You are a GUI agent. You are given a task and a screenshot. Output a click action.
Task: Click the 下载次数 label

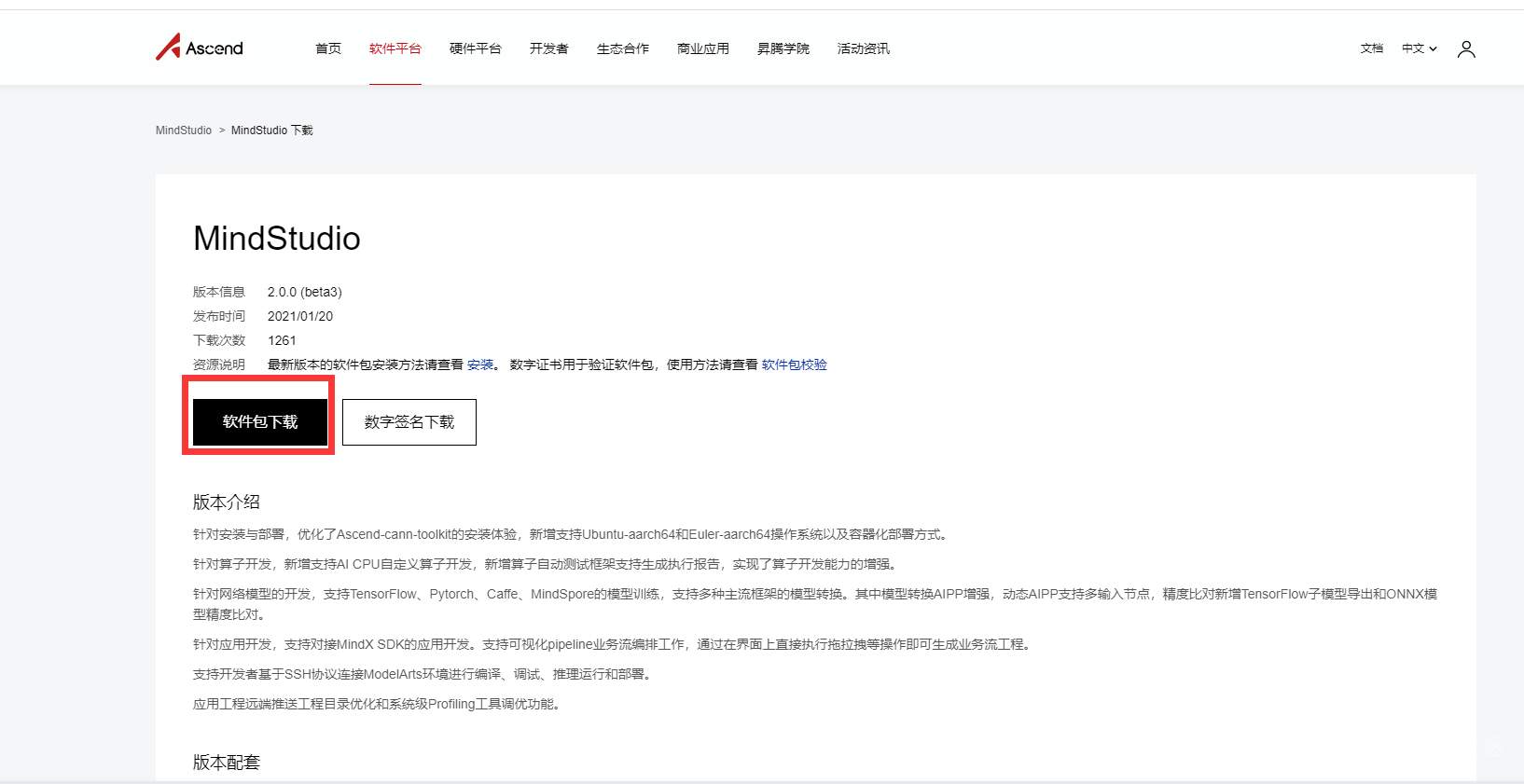[x=219, y=340]
